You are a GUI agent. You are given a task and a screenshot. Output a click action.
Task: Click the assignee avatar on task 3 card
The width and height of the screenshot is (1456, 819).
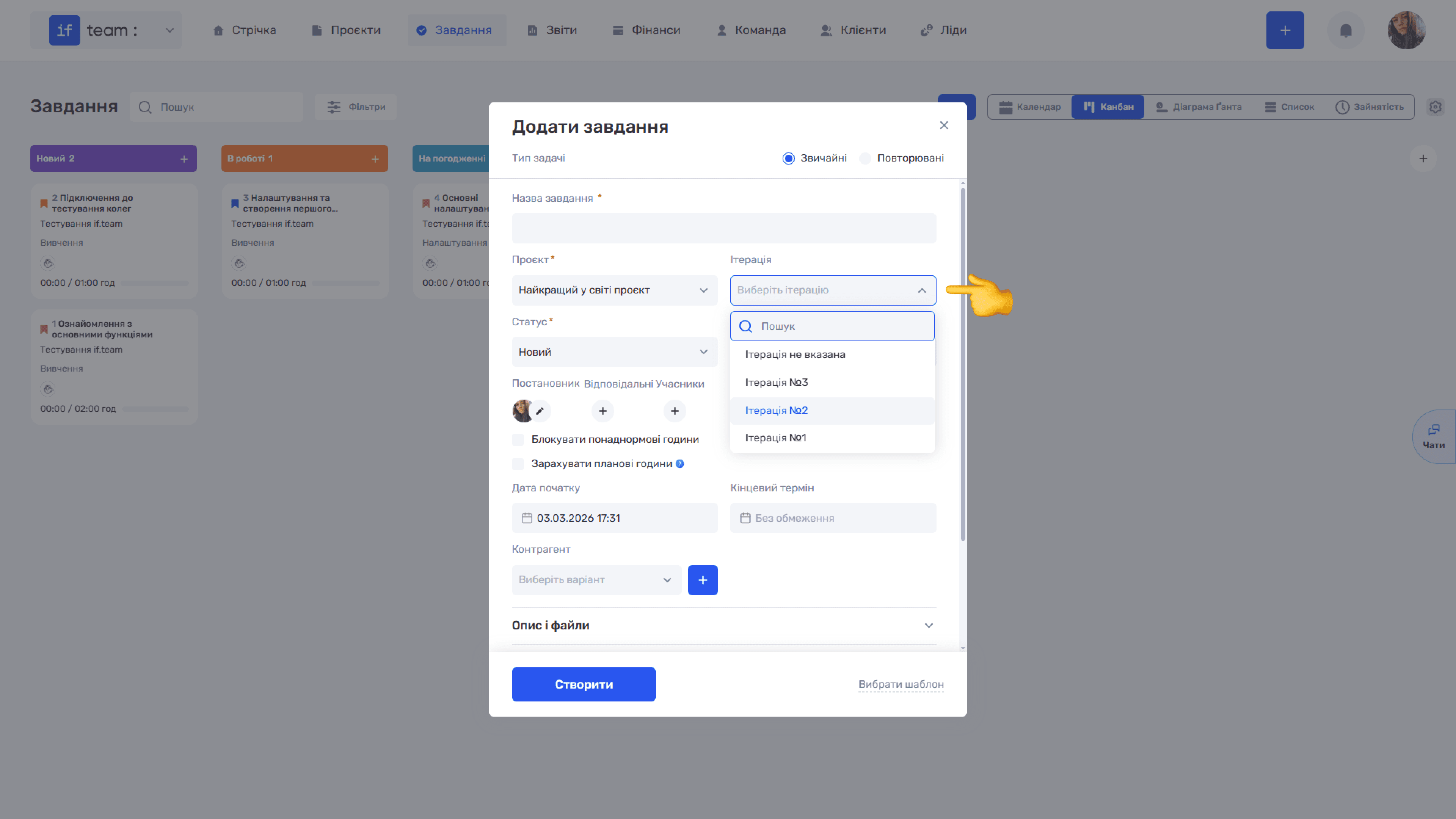239,264
